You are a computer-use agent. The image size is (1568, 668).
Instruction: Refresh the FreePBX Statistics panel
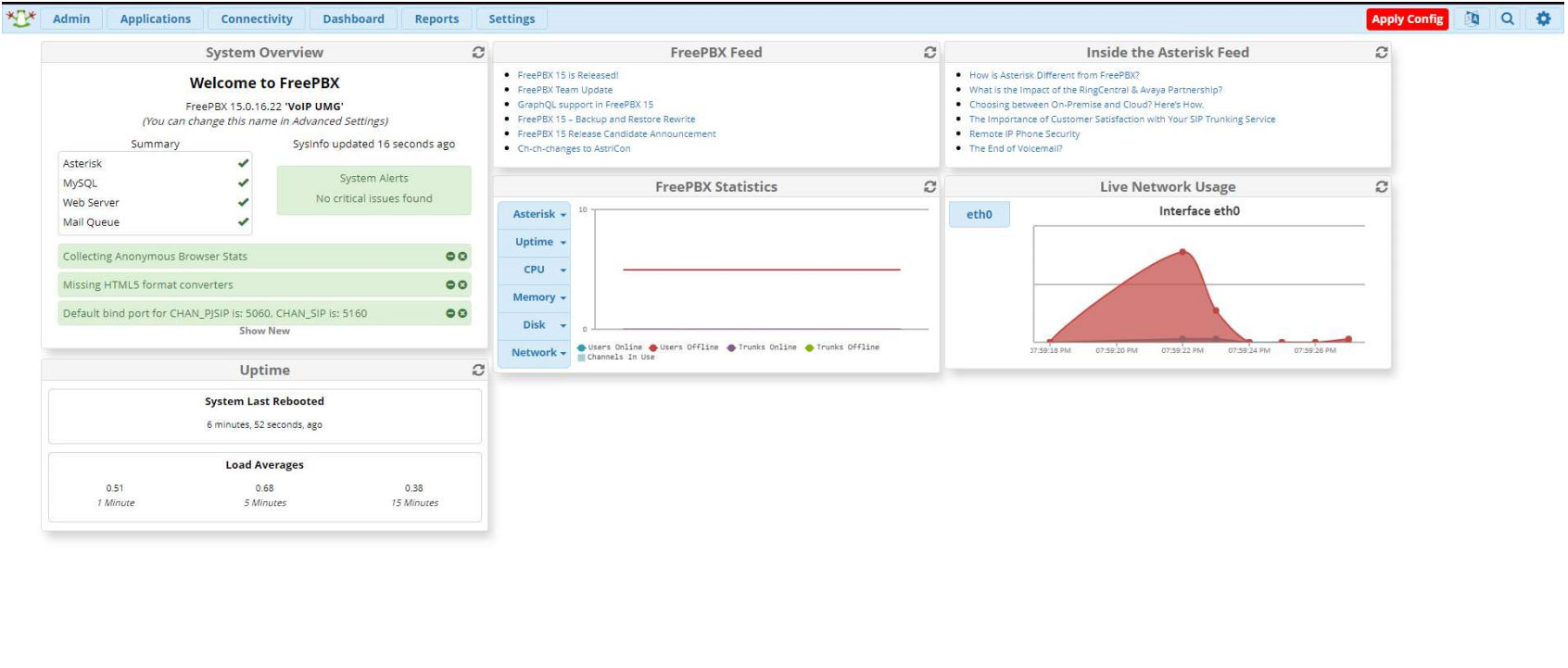click(x=929, y=187)
